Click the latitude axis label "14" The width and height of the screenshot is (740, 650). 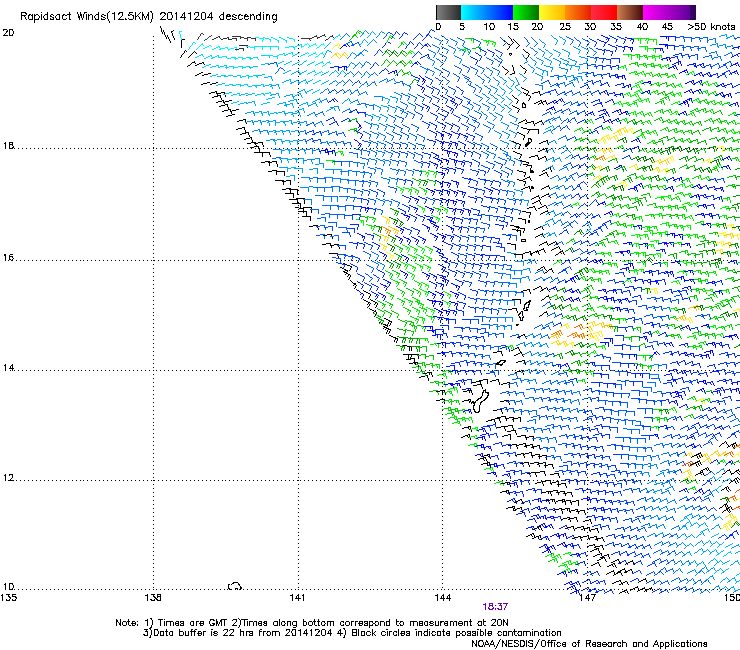8,368
